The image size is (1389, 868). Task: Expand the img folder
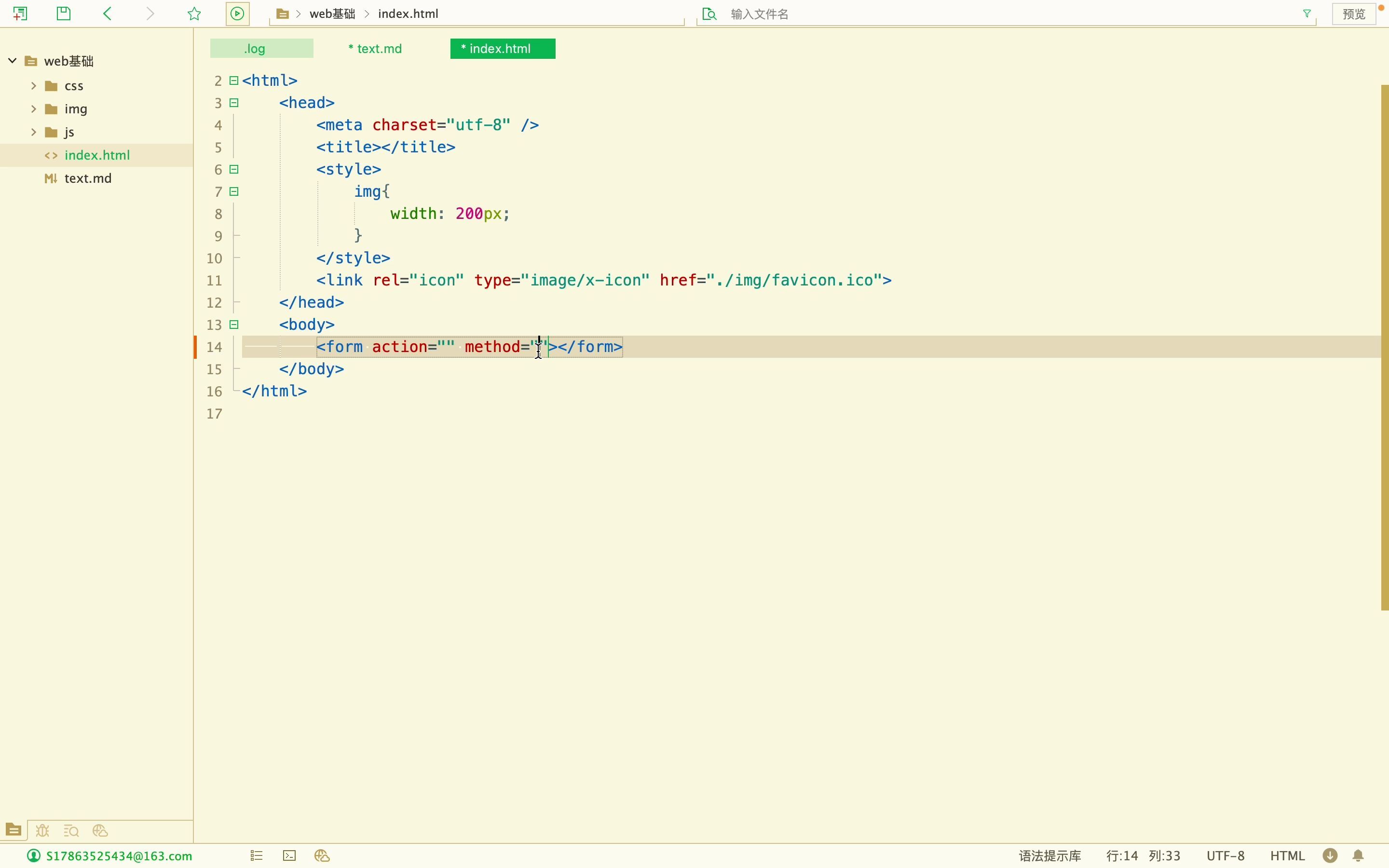point(33,108)
